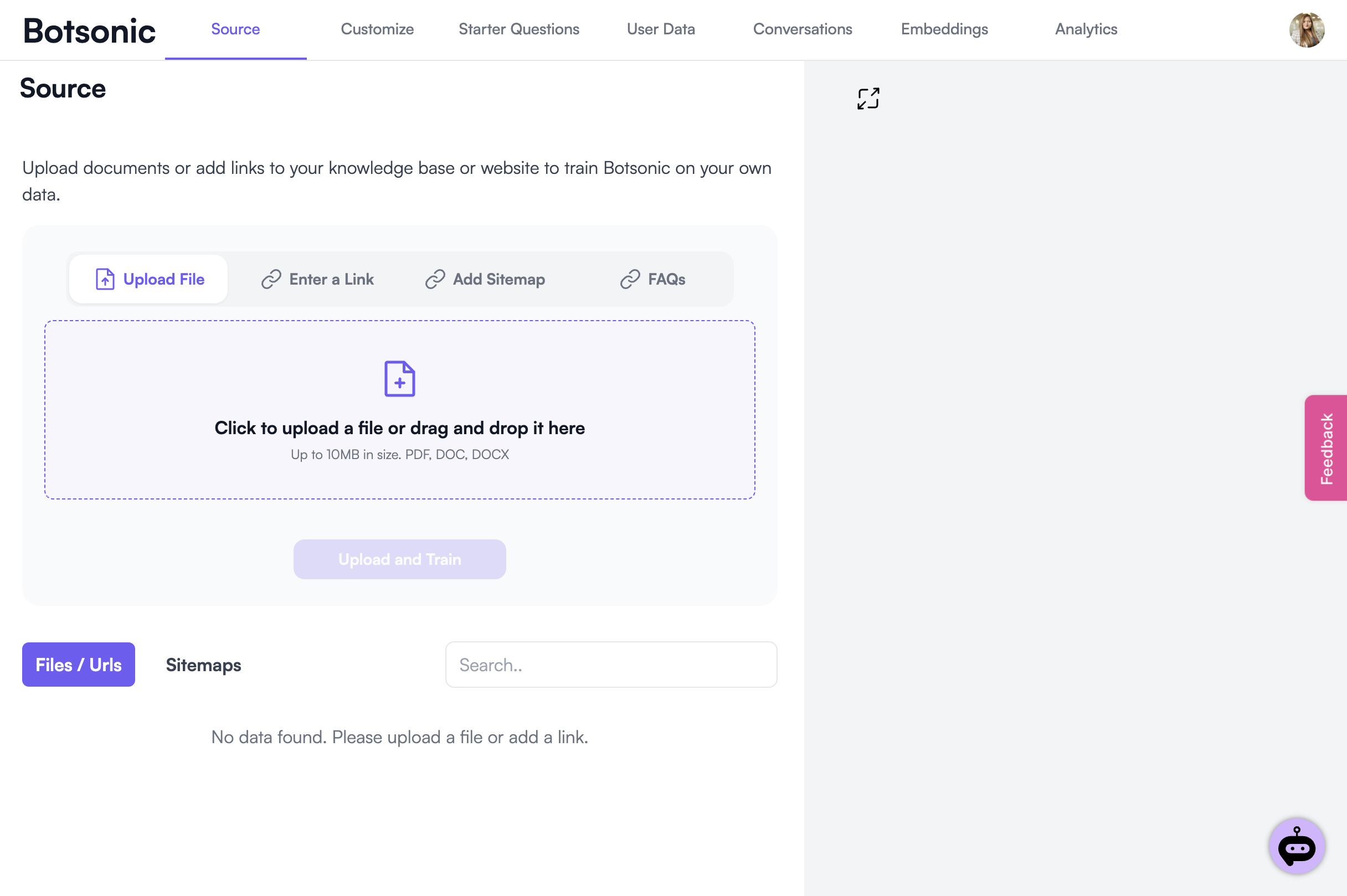Image resolution: width=1347 pixels, height=896 pixels.
Task: Select the Sitemaps toggle tab
Action: tap(203, 663)
